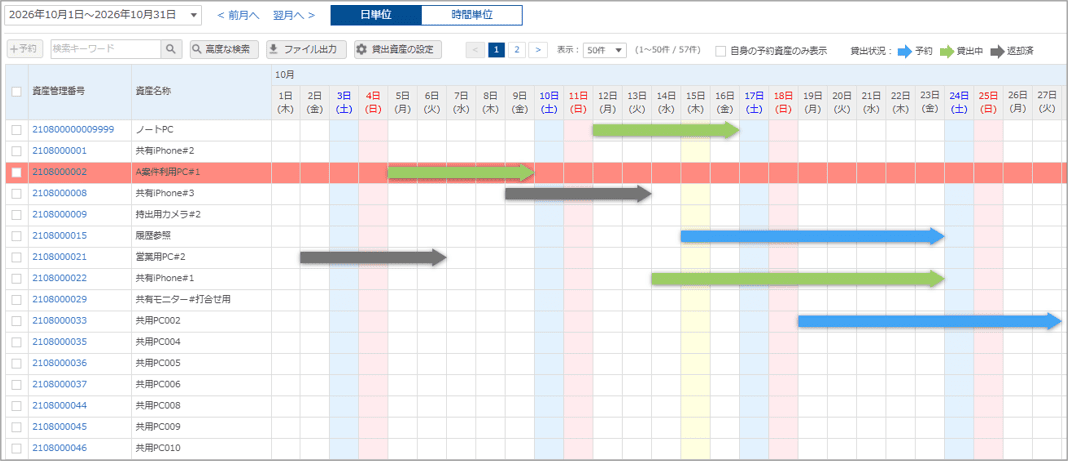
Task: Select page 2 in pagination
Action: [x=517, y=50]
